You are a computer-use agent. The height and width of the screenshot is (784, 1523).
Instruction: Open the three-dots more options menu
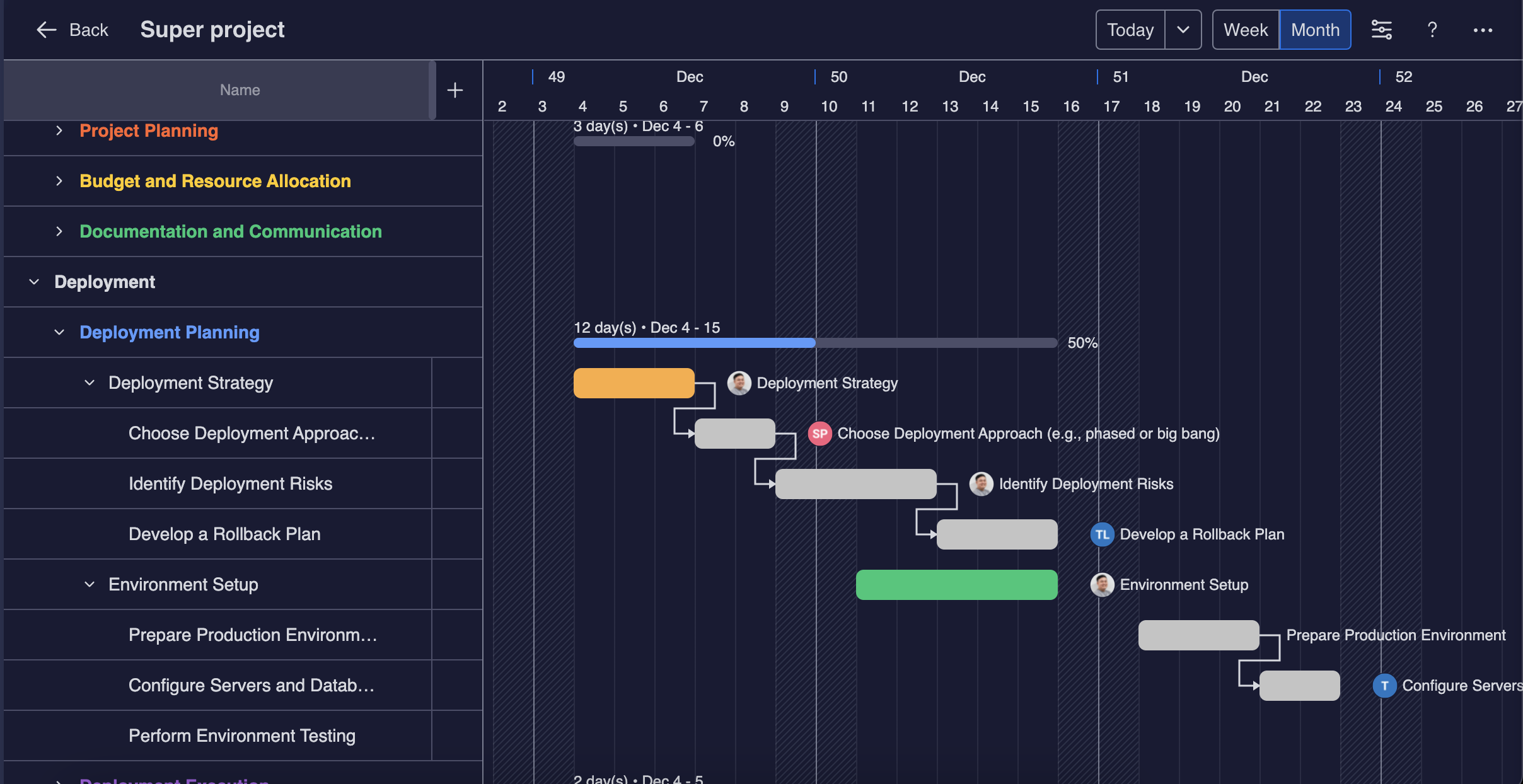coord(1483,30)
